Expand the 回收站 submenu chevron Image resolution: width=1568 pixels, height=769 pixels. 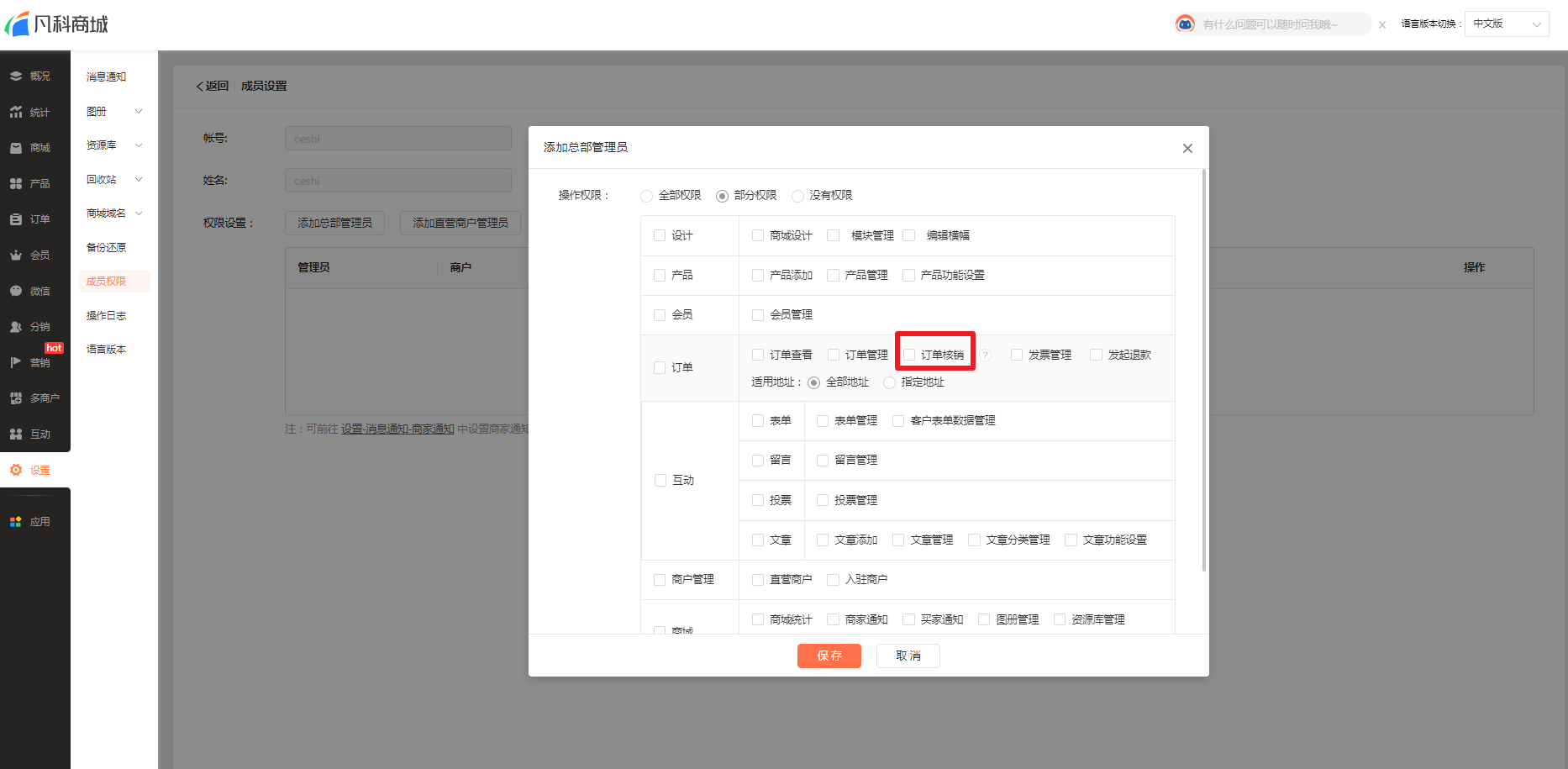point(139,179)
